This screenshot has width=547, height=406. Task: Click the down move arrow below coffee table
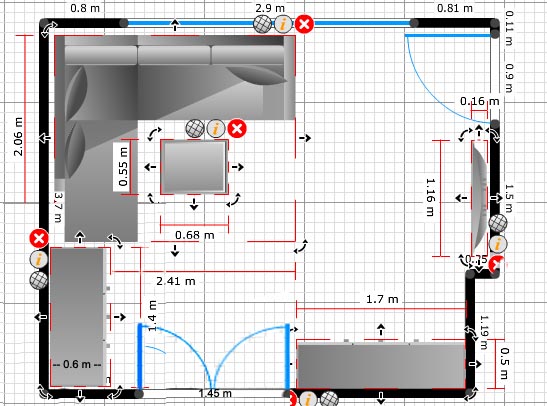pos(194,204)
